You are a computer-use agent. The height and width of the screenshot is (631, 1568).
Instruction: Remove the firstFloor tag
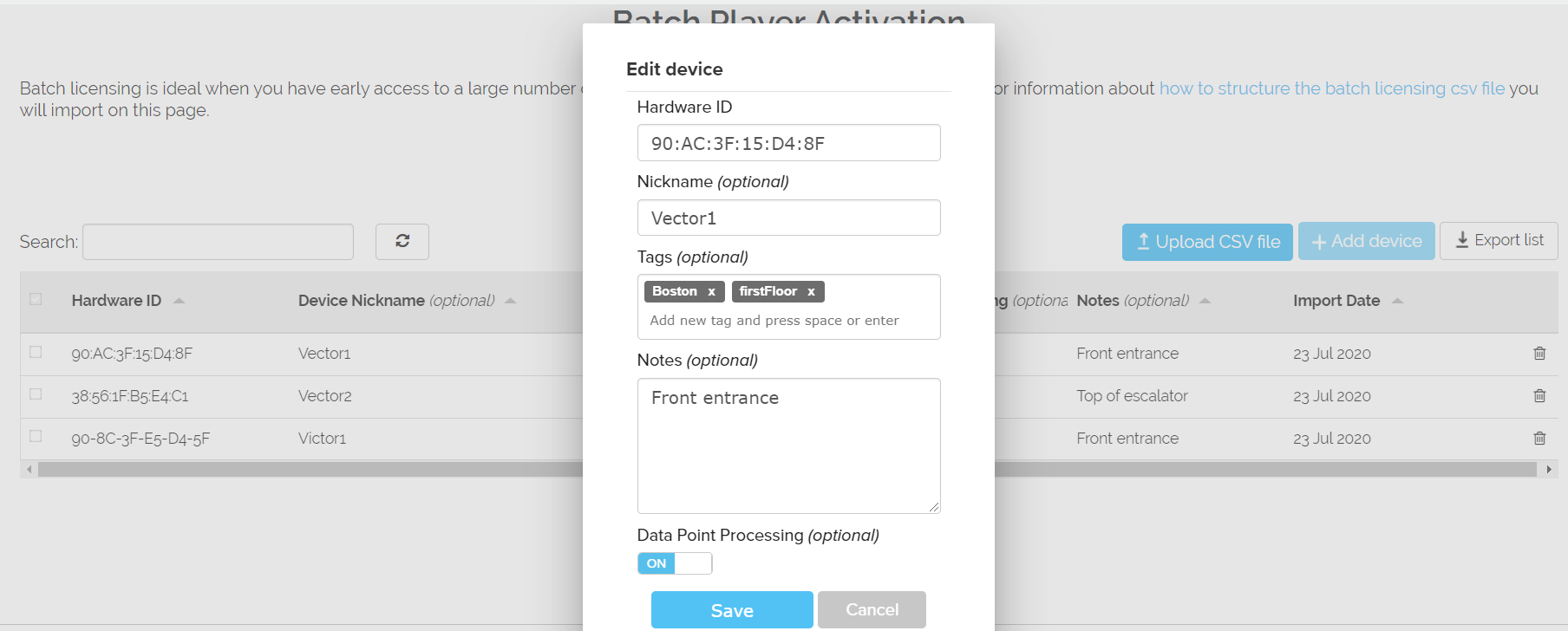click(x=811, y=292)
